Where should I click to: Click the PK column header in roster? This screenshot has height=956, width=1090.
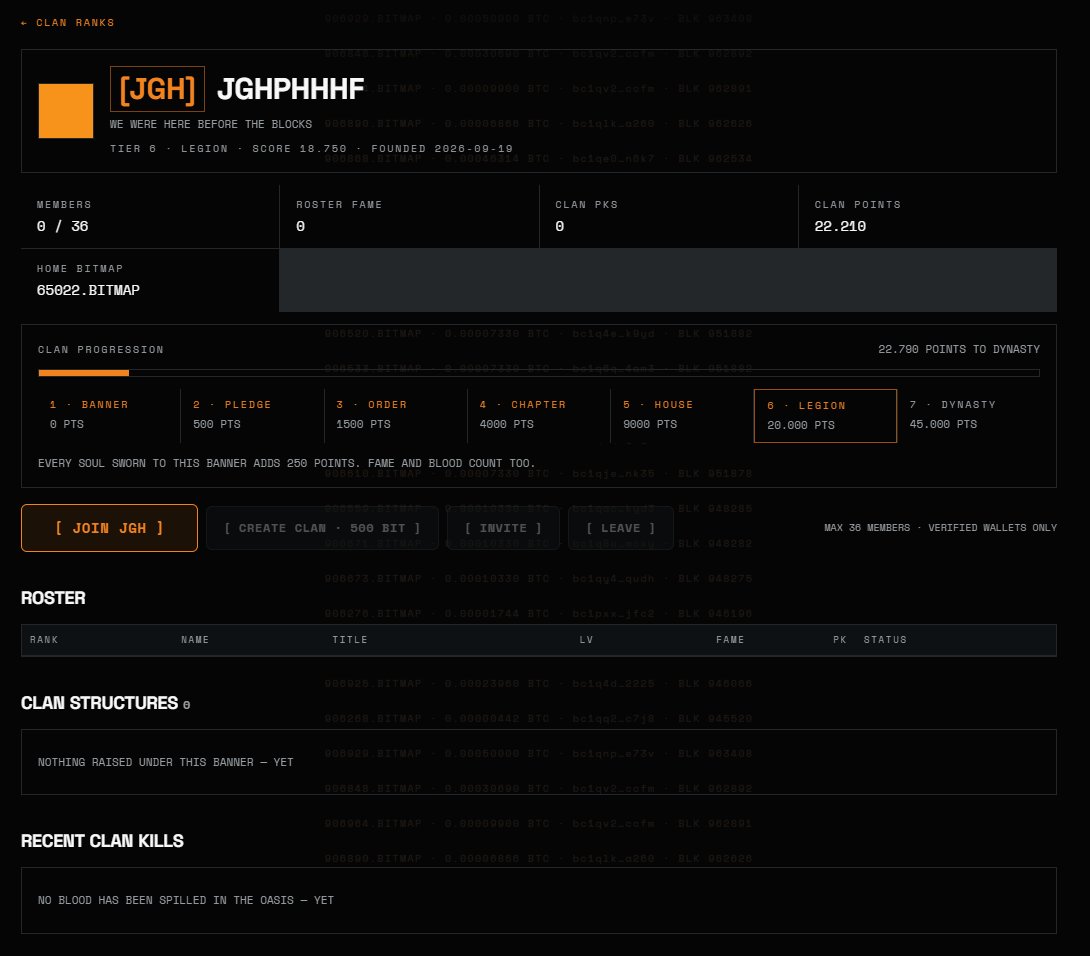coord(840,640)
